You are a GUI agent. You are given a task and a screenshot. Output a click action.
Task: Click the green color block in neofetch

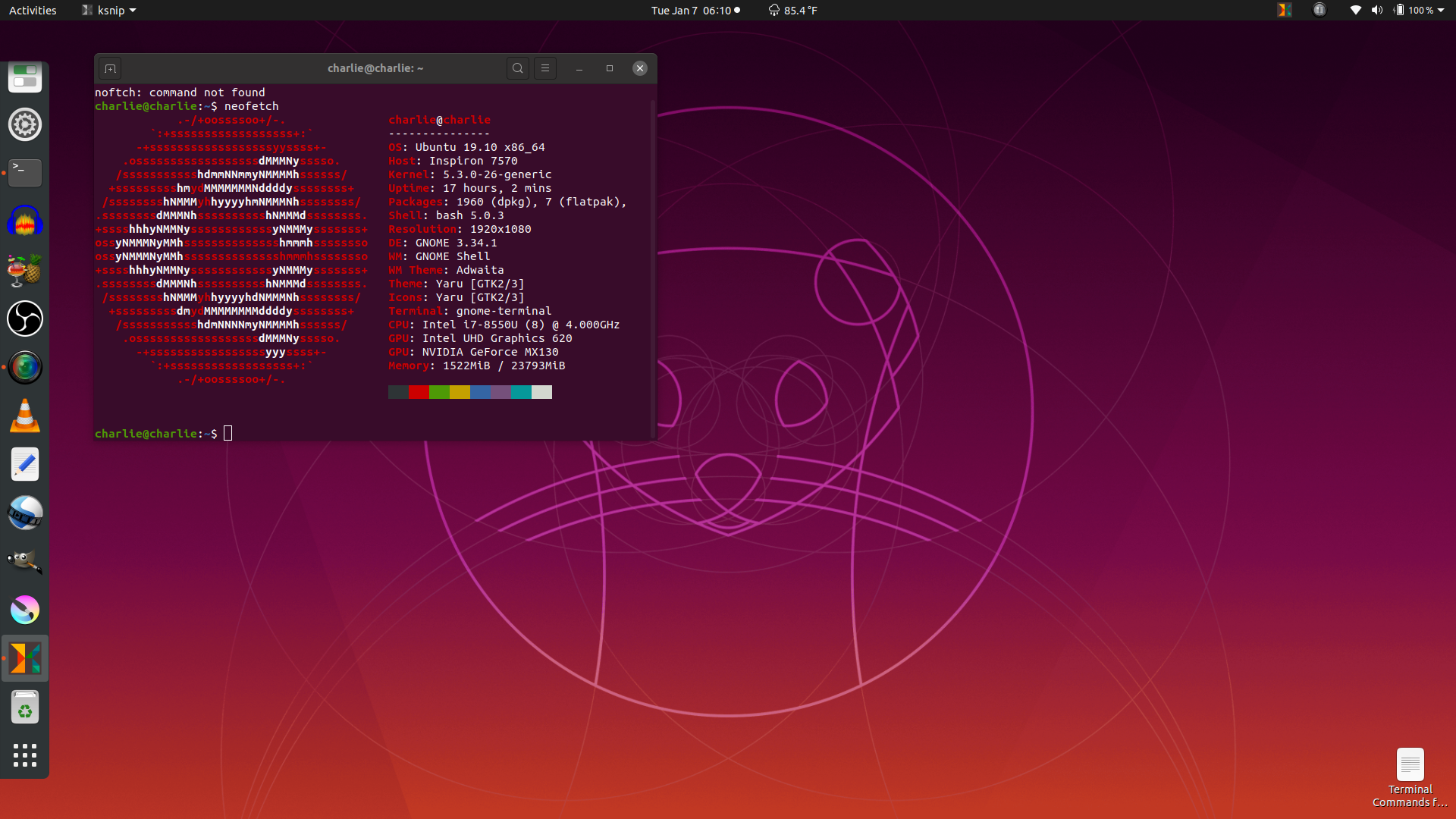click(x=439, y=392)
